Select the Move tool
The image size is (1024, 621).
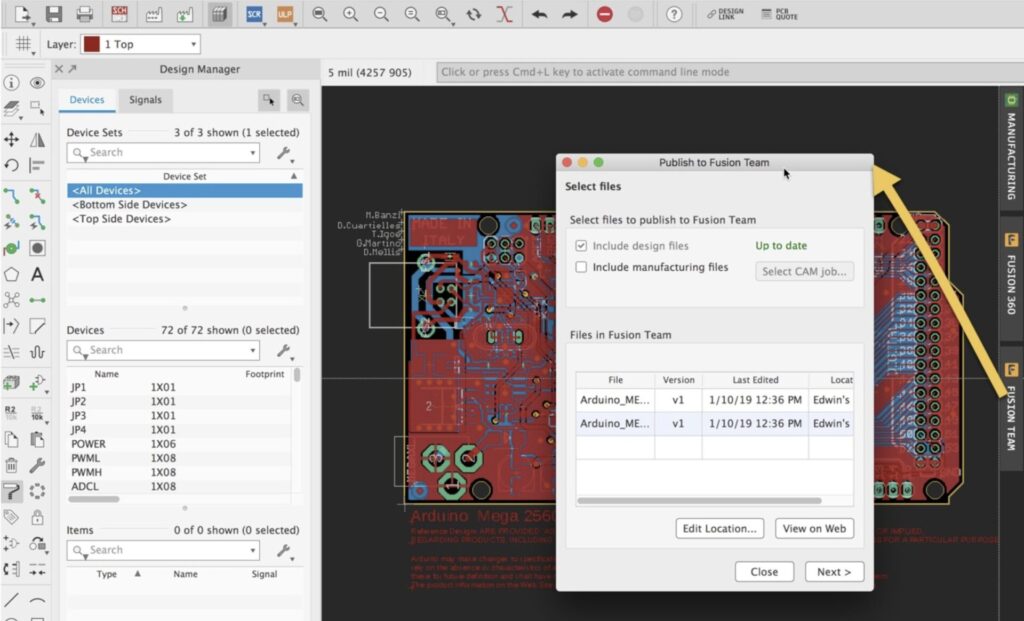click(12, 139)
